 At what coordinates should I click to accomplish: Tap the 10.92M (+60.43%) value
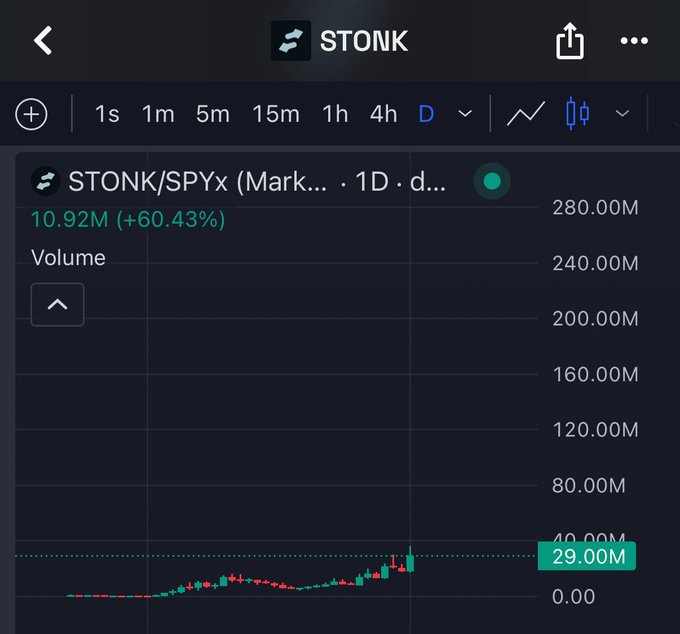(x=128, y=219)
